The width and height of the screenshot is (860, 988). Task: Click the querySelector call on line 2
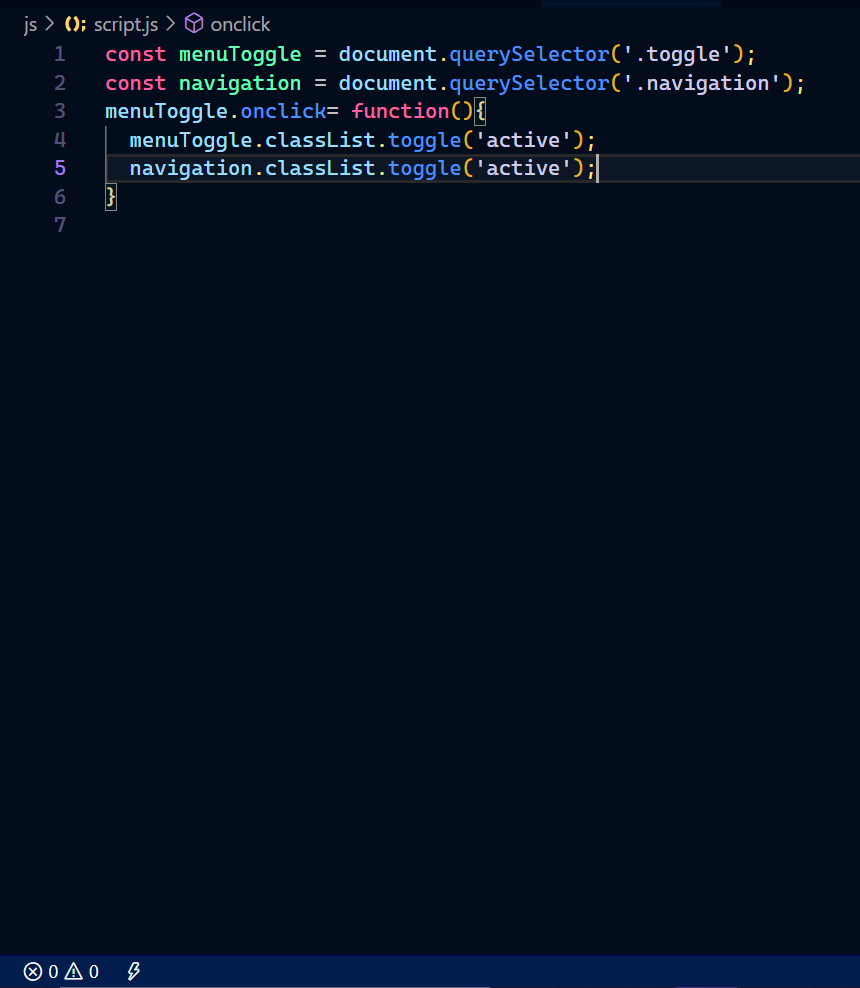529,84
